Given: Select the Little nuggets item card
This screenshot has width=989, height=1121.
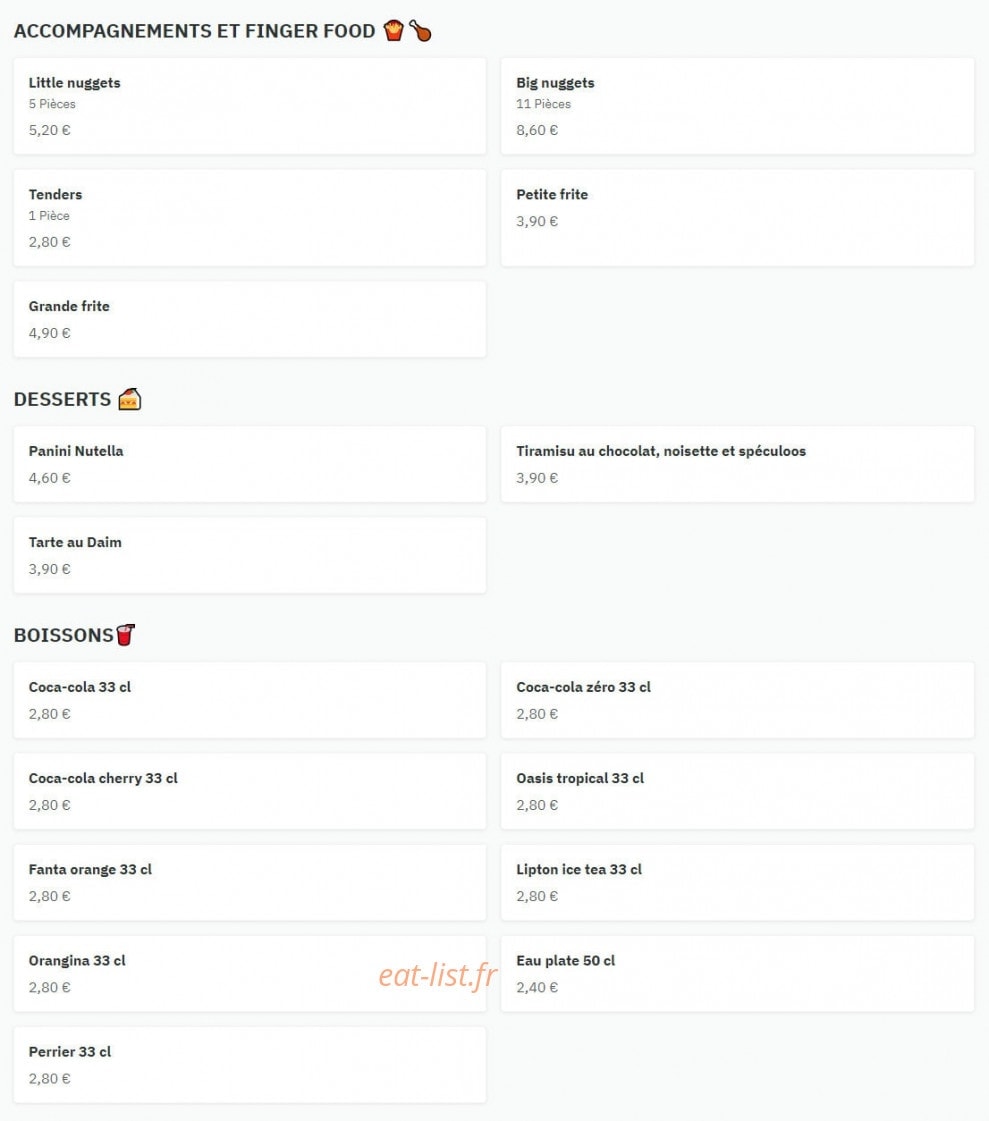Looking at the screenshot, I should tap(250, 106).
